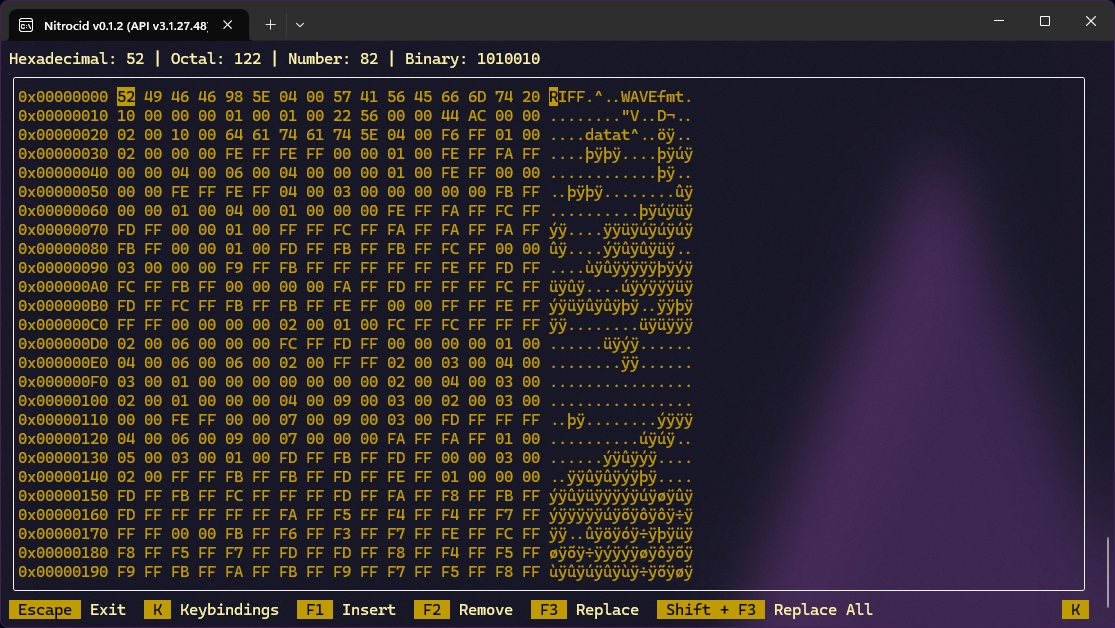Image resolution: width=1115 pixels, height=628 pixels.
Task: Select highlighted byte 52 at offset 0x00000000
Action: pyautogui.click(x=126, y=97)
